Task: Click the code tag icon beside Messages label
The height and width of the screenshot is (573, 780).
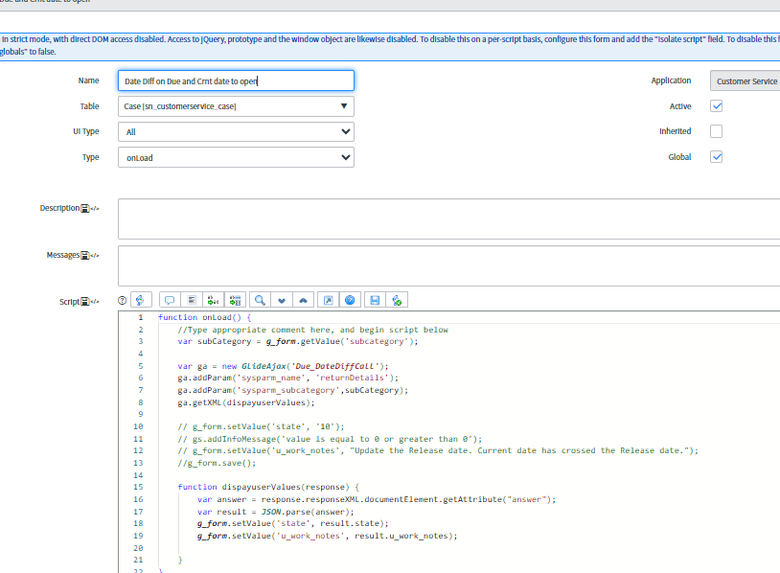Action: coord(95,256)
